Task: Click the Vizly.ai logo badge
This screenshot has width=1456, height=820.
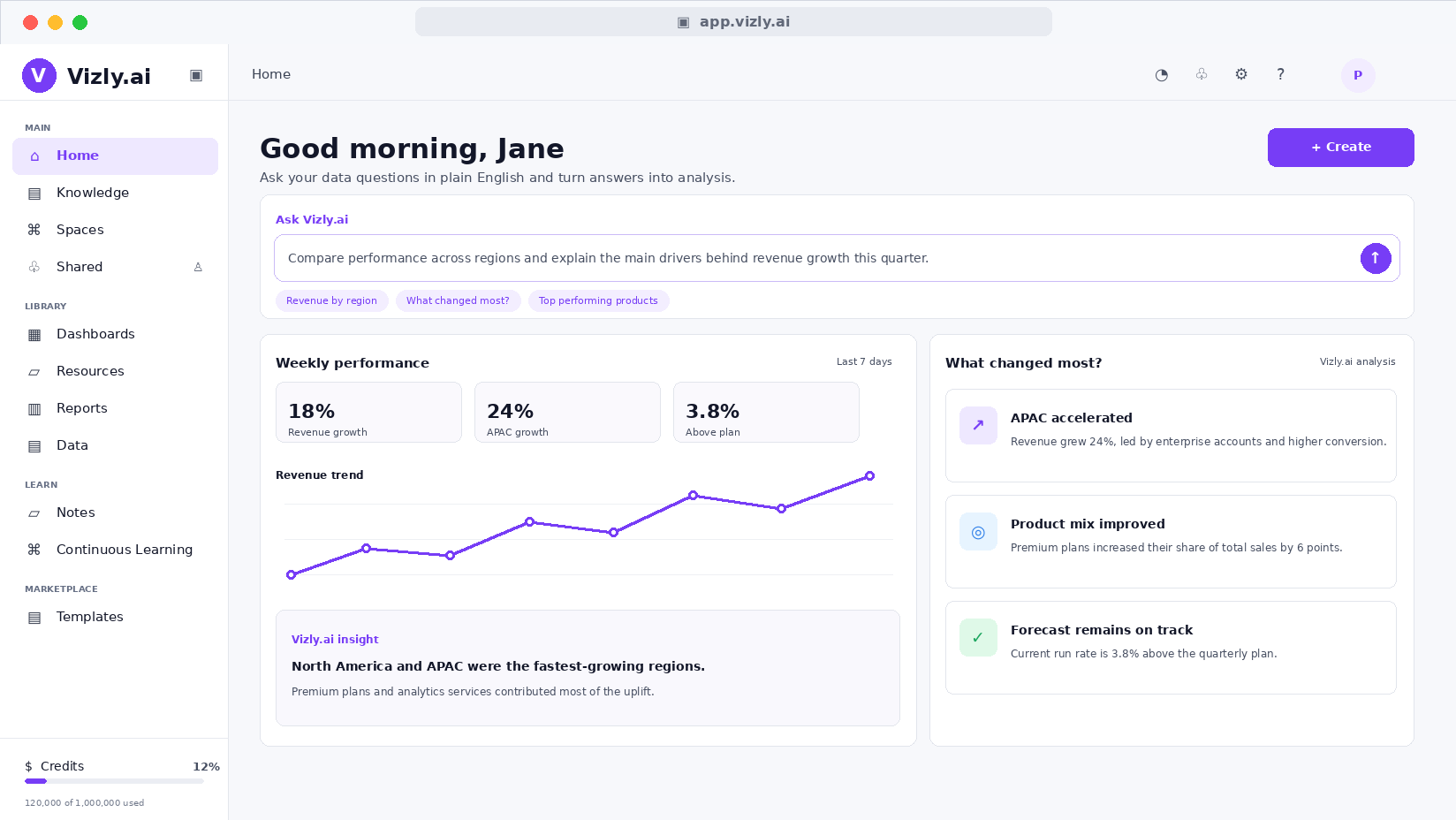Action: pyautogui.click(x=39, y=76)
